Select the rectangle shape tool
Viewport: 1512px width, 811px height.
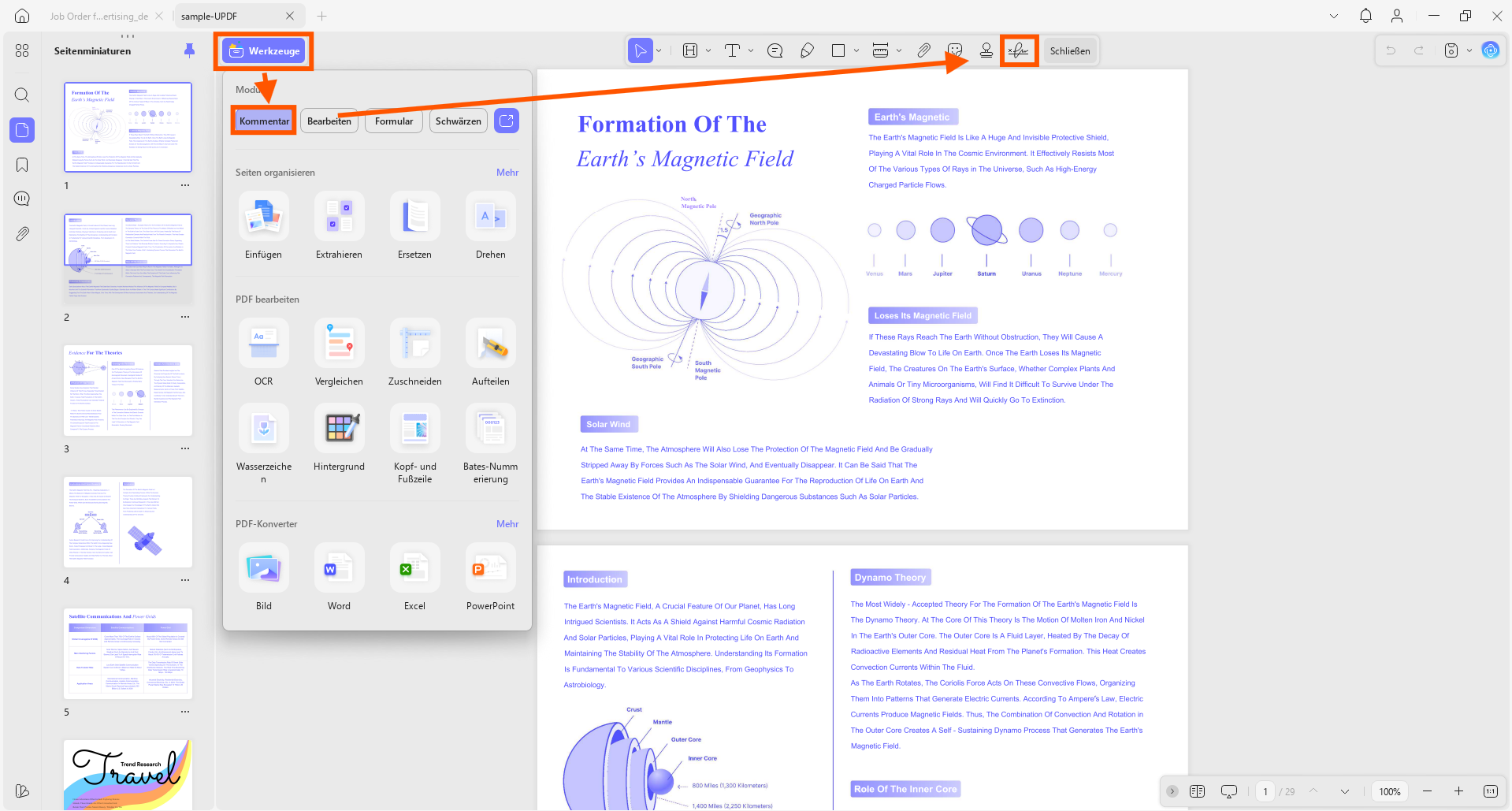pyautogui.click(x=838, y=50)
